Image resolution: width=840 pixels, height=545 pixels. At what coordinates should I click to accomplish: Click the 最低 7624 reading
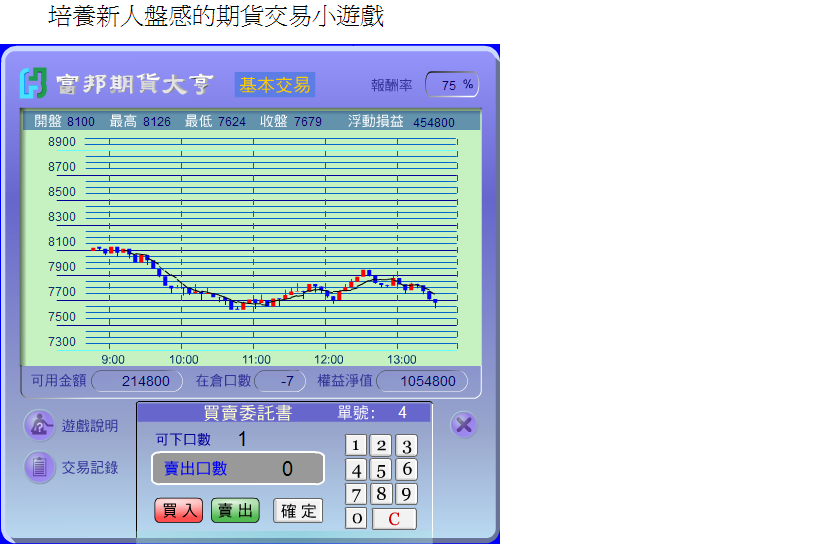[215, 122]
